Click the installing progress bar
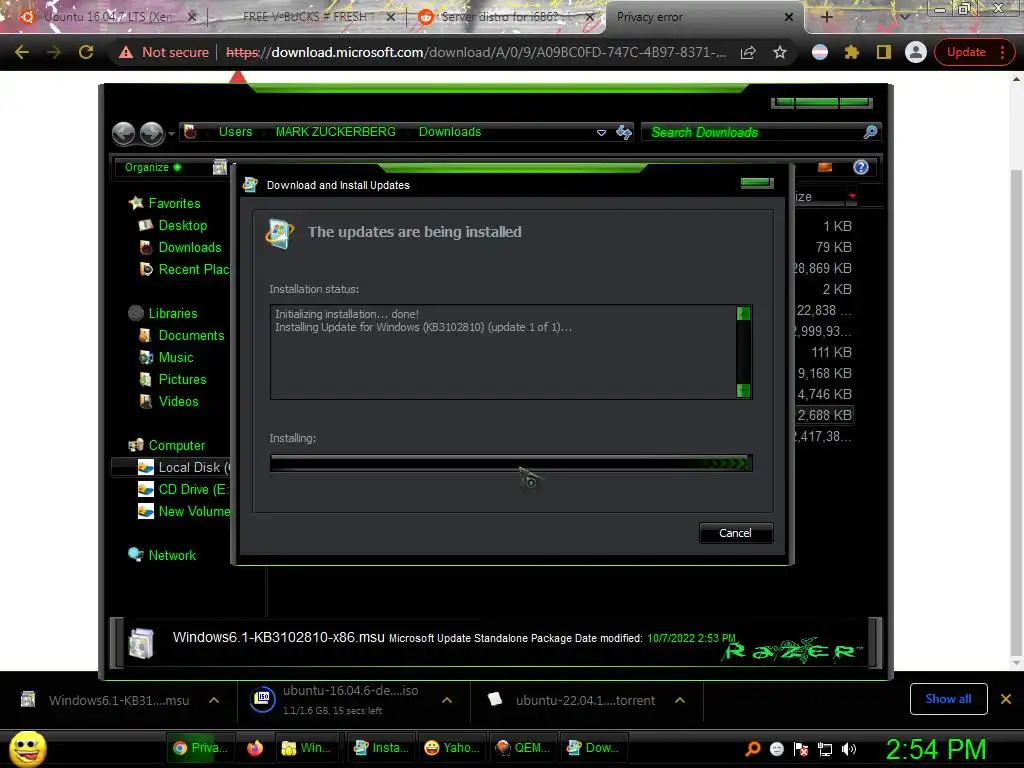 (x=511, y=463)
